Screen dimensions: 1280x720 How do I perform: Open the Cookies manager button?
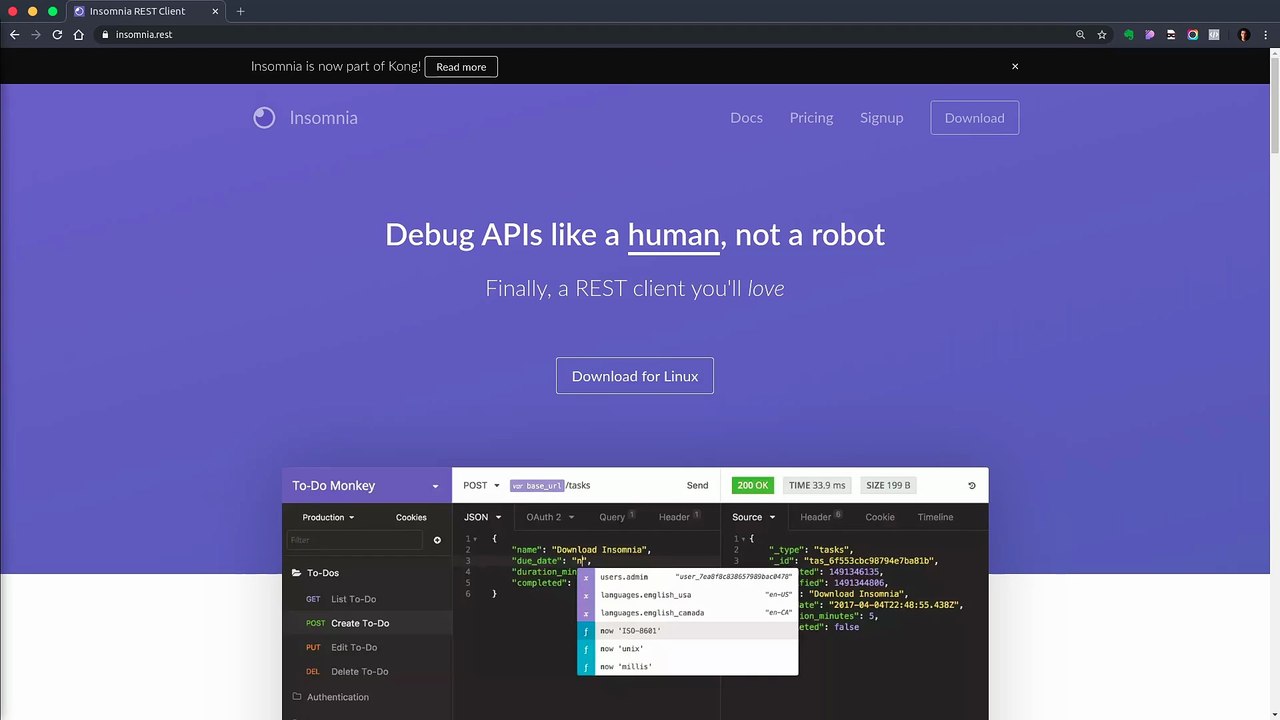click(x=411, y=517)
